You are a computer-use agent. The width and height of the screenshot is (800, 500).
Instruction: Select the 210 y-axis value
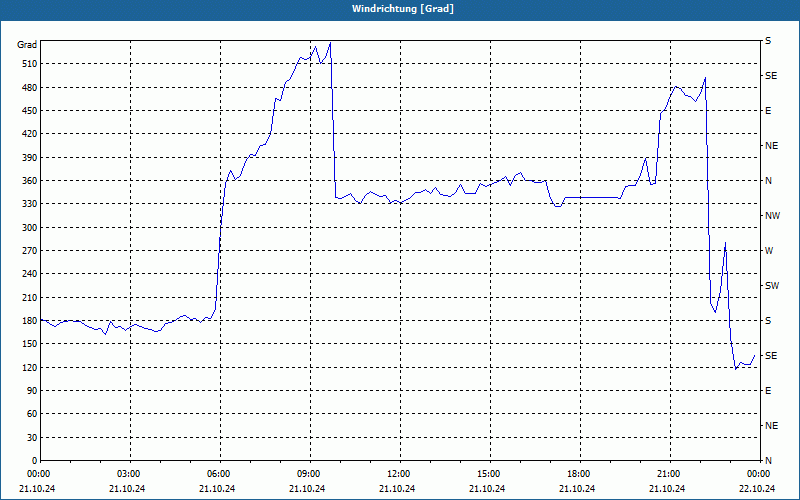pos(30,297)
